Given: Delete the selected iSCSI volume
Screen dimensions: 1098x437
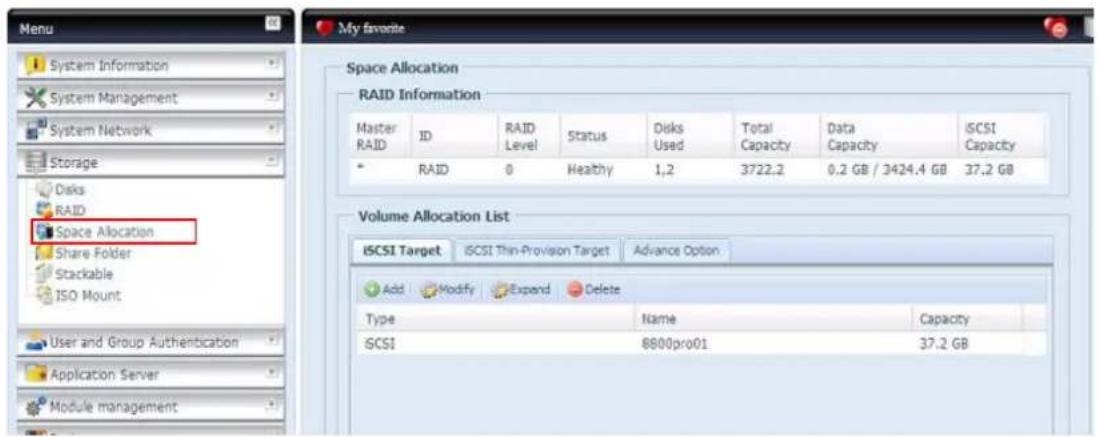Looking at the screenshot, I should pyautogui.click(x=593, y=289).
